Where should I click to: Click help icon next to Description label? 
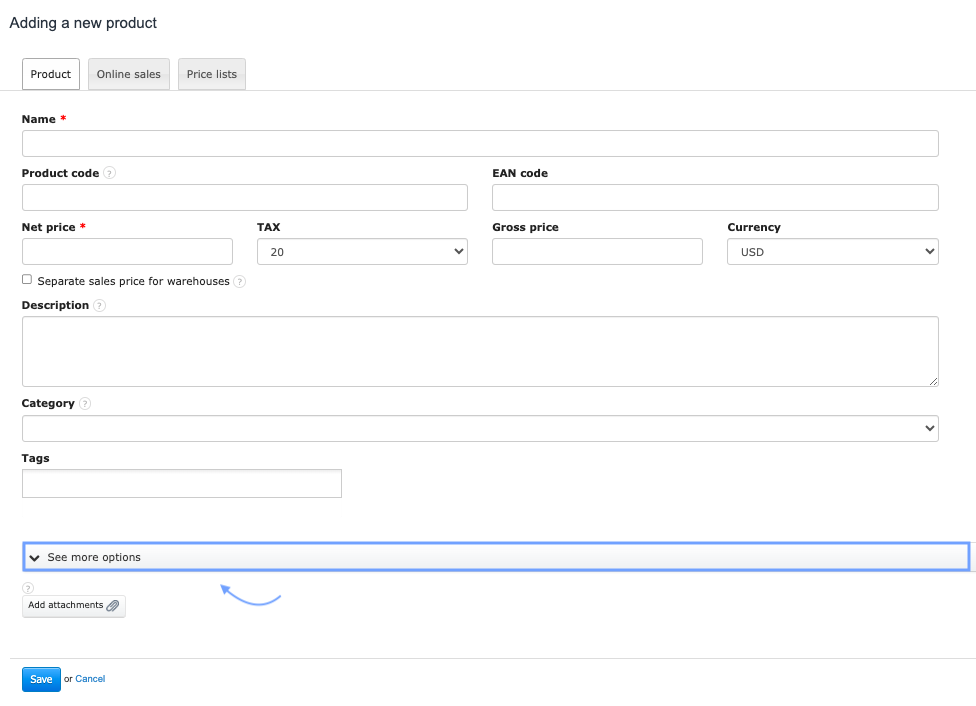tap(100, 306)
